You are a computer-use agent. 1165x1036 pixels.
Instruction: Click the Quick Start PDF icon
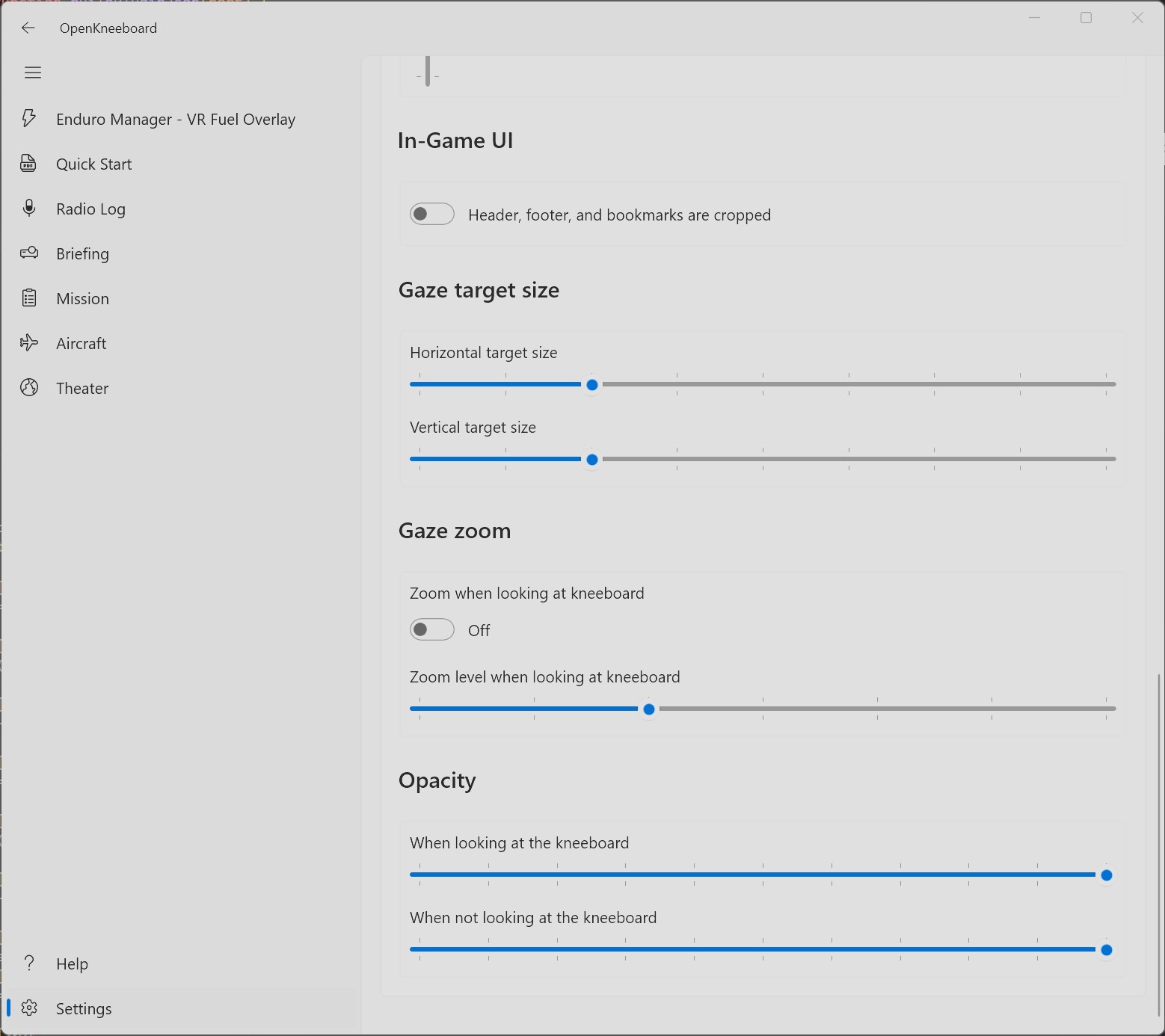[x=29, y=164]
